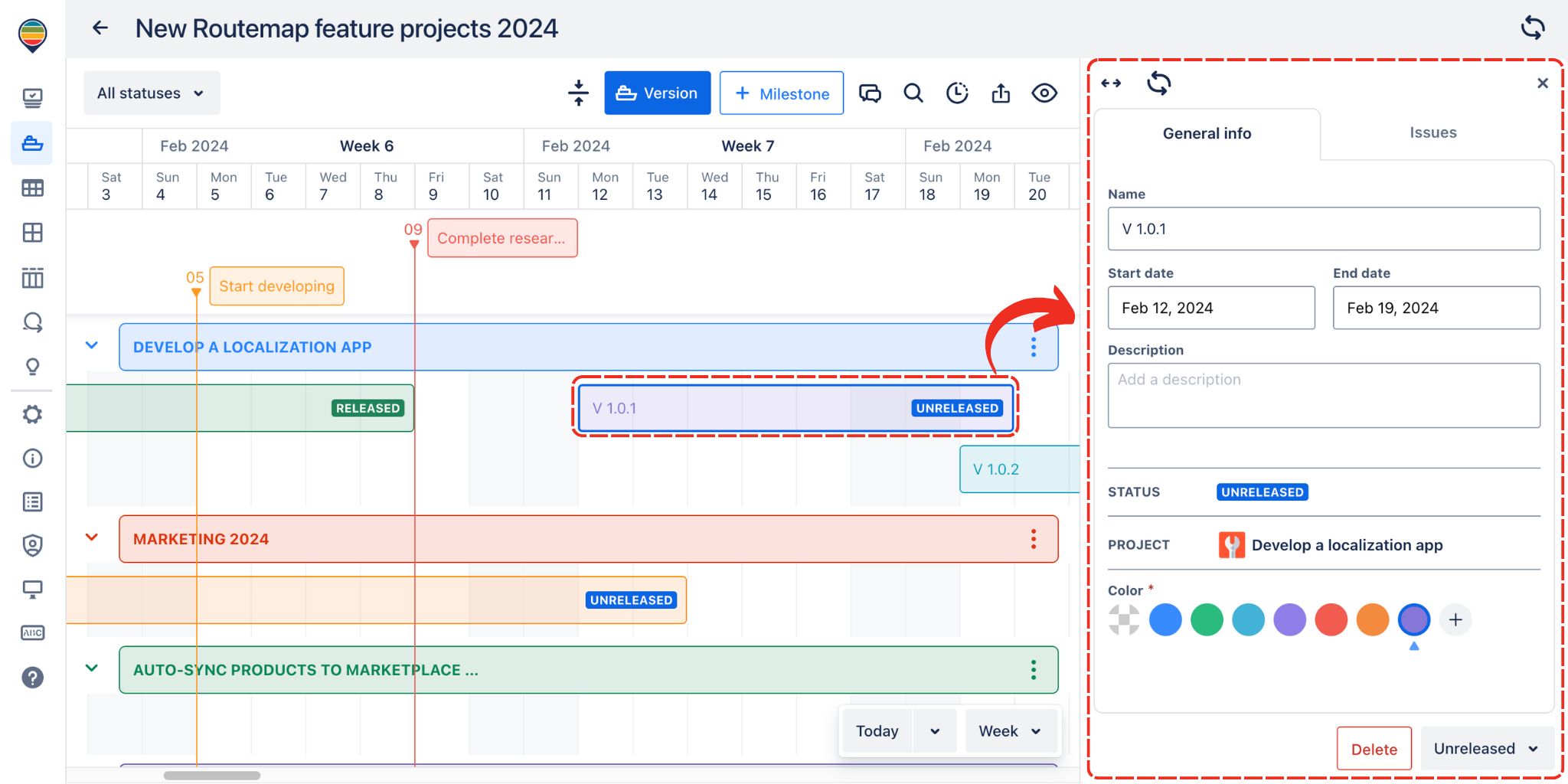Export the roadmap using the share icon
This screenshot has height=784, width=1568.
pyautogui.click(x=1001, y=93)
